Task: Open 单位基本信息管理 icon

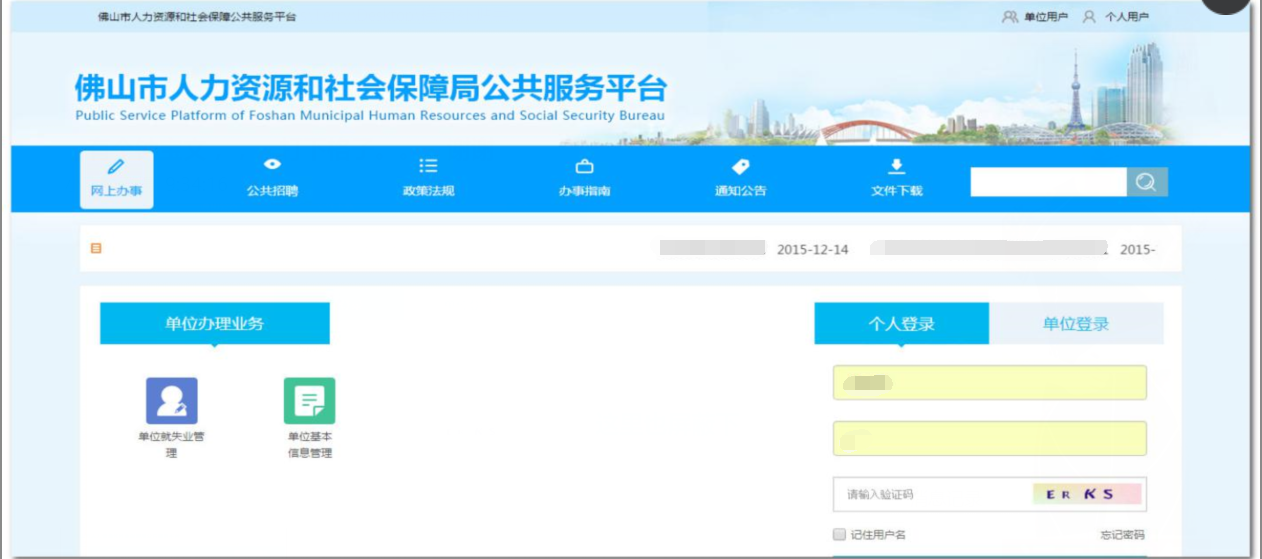Action: (309, 401)
